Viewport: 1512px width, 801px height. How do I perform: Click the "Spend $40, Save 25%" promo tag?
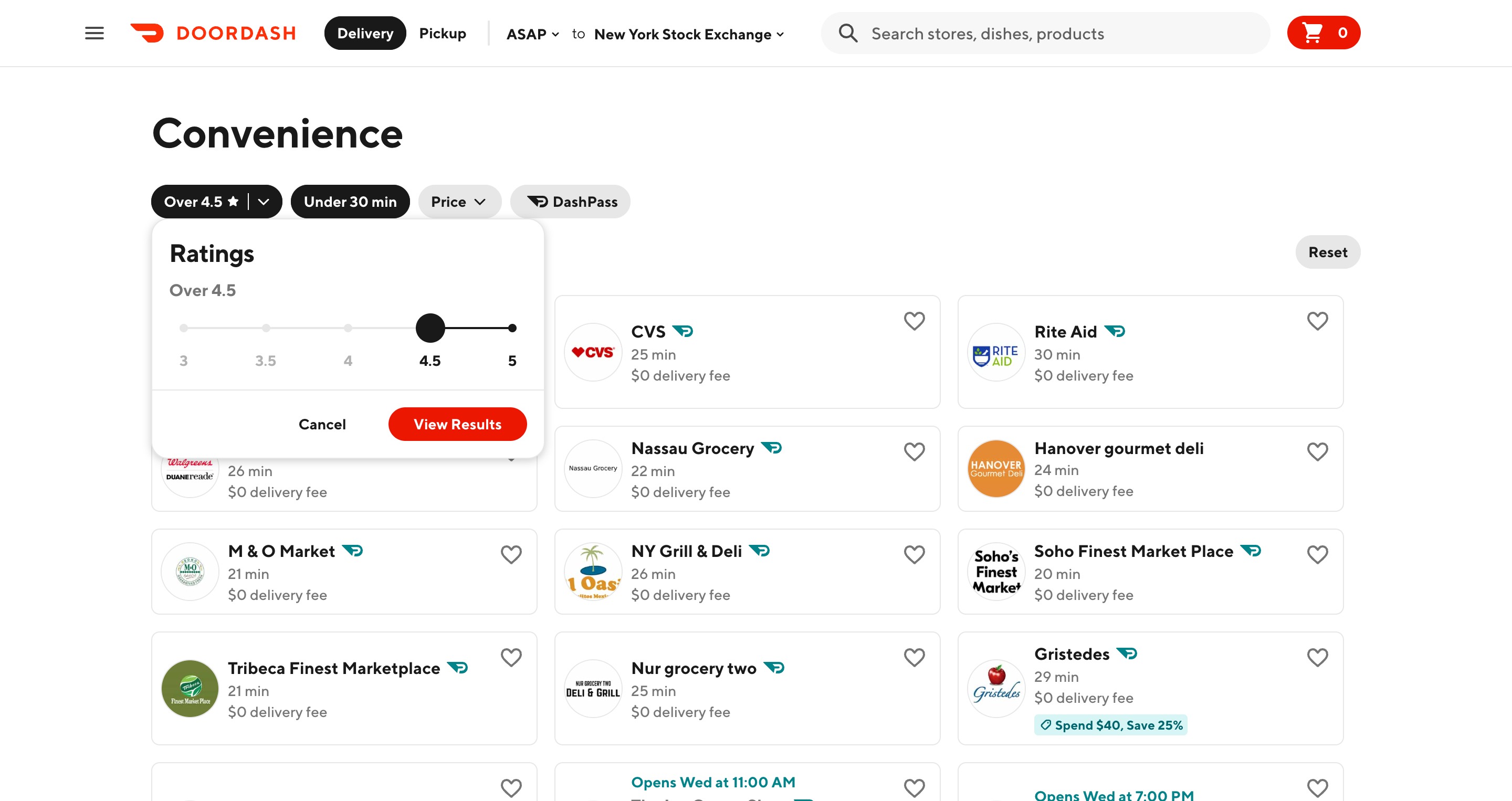1110,725
